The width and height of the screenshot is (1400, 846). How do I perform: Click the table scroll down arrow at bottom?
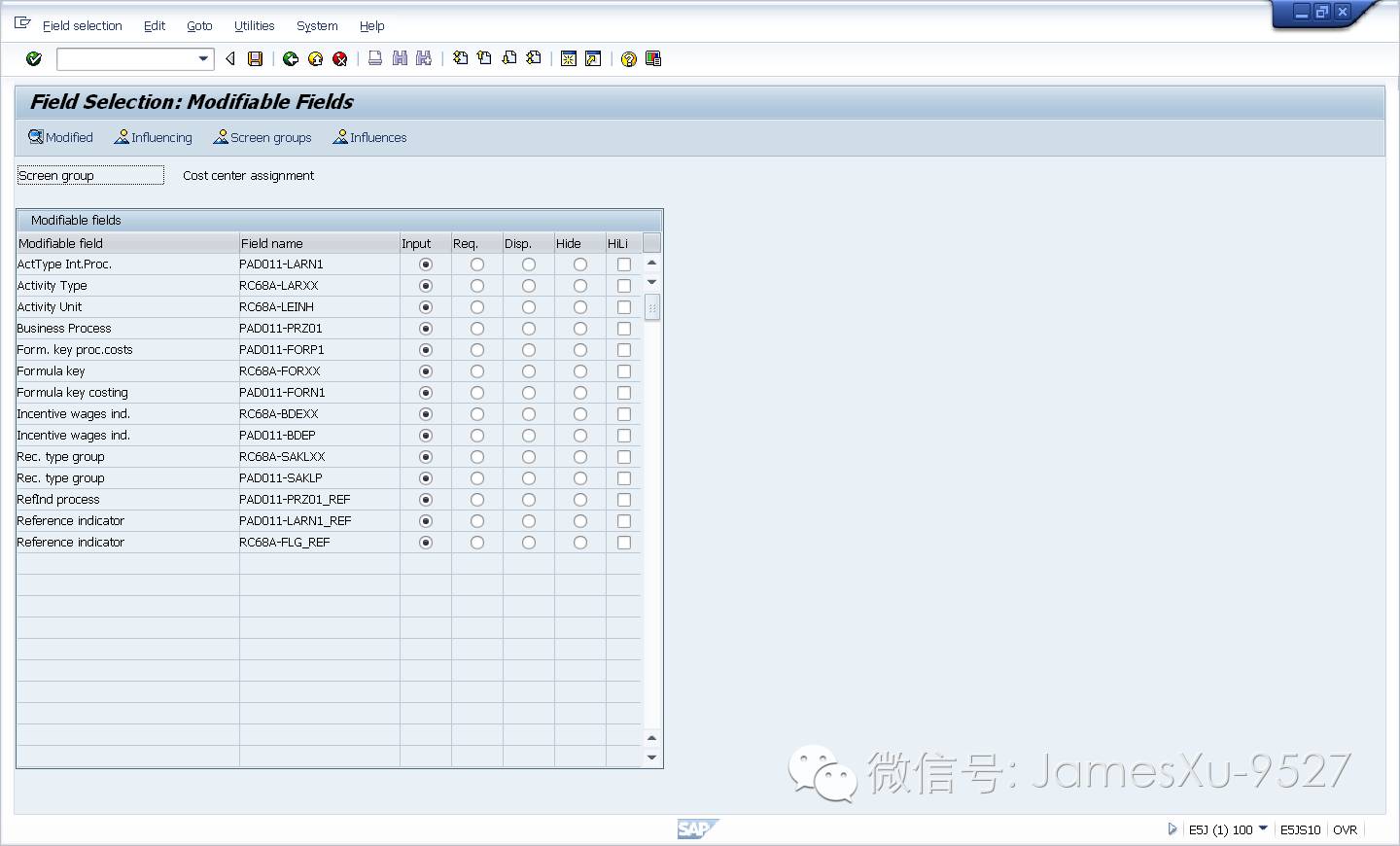pos(652,758)
